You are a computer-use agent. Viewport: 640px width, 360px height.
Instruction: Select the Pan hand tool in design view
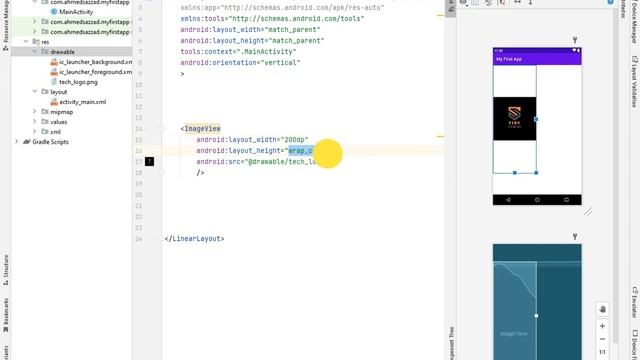pos(602,309)
